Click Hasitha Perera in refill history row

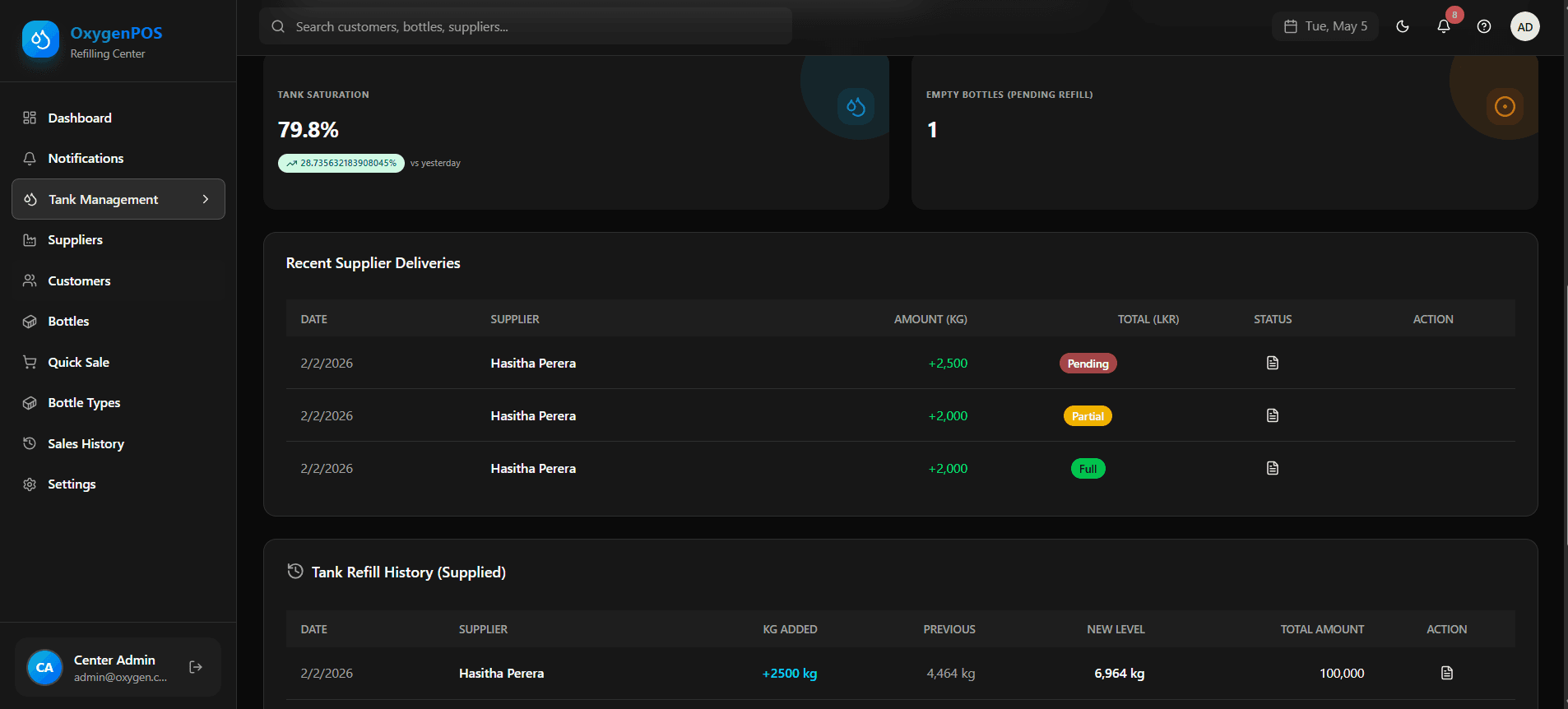[x=501, y=673]
